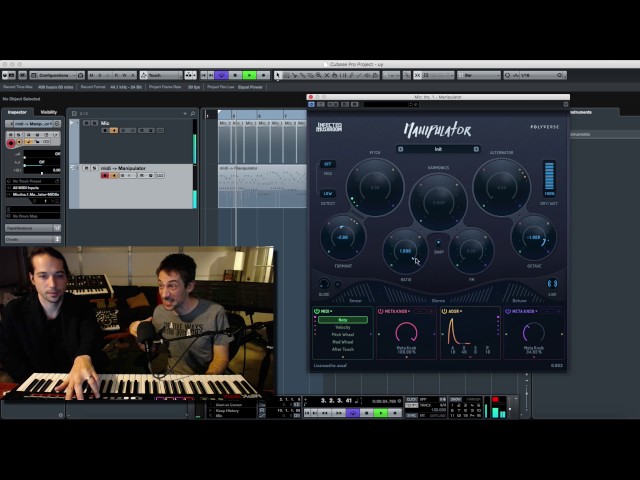Toggle the ADSR modulator power icon
The image size is (640, 480).
coord(444,311)
